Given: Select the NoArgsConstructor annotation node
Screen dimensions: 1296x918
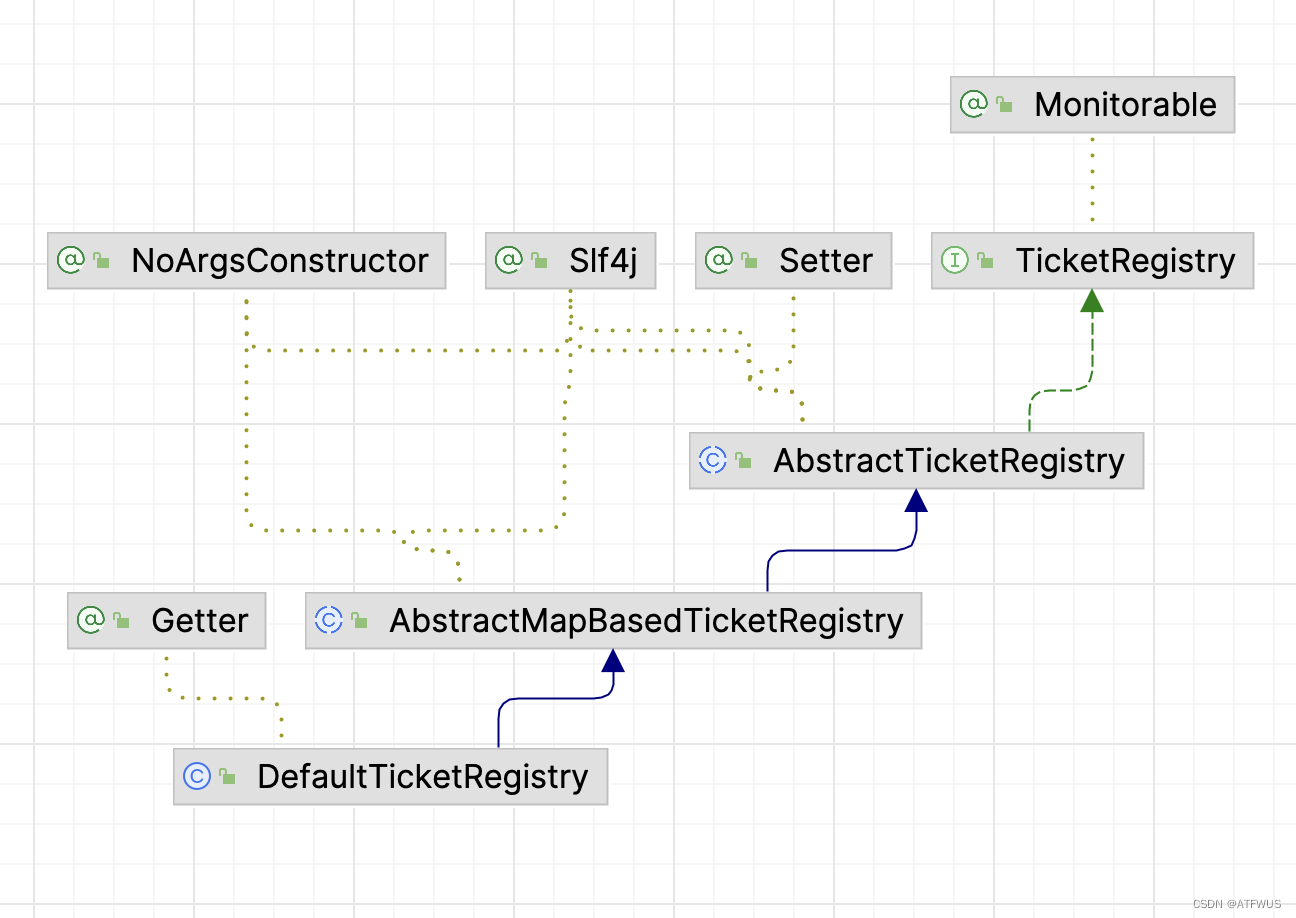Looking at the screenshot, I should click(246, 261).
